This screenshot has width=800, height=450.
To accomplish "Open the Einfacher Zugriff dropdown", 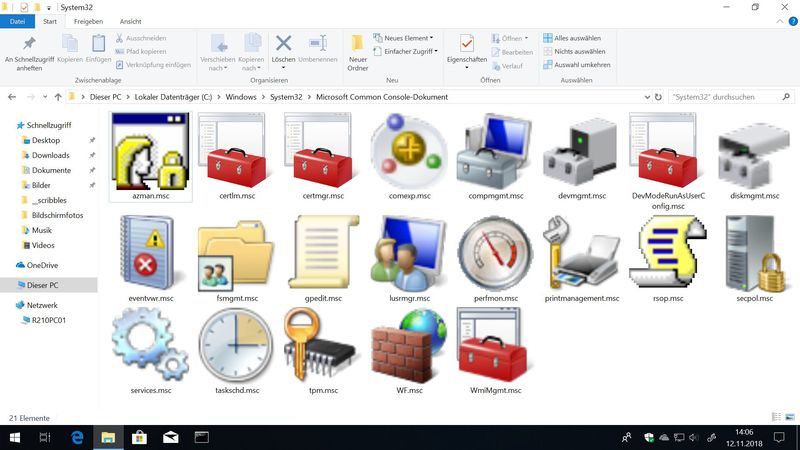I will [405, 51].
